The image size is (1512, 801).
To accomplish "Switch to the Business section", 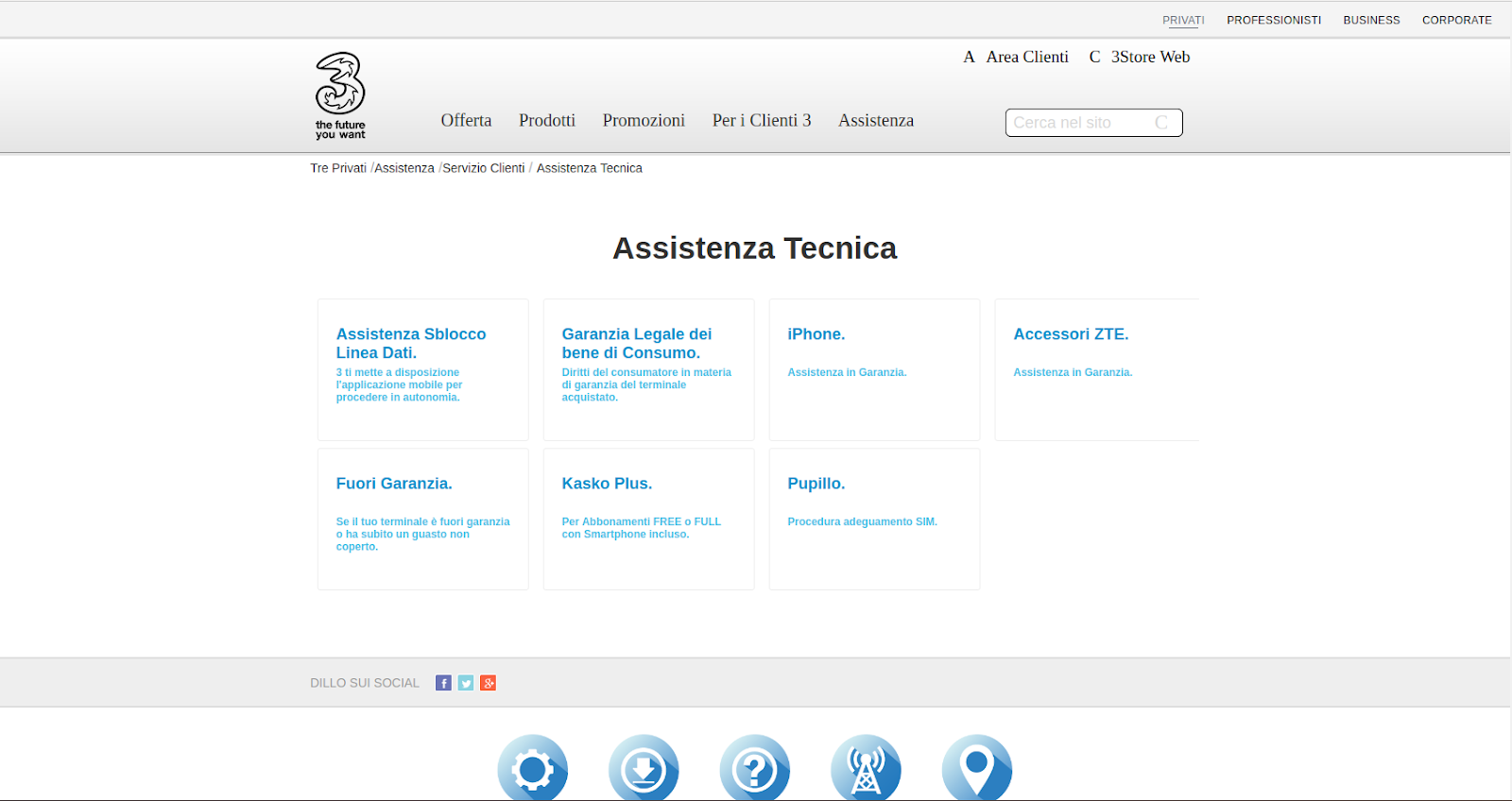I will click(x=1371, y=20).
